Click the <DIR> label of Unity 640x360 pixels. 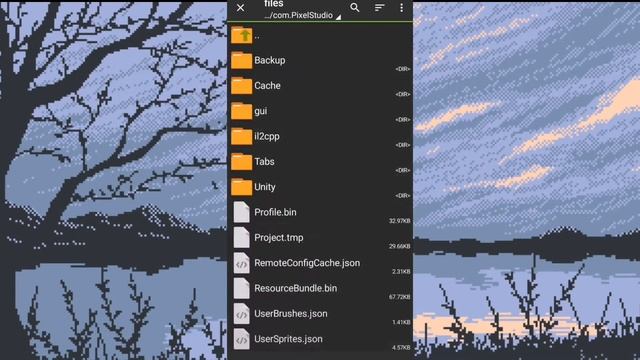click(402, 196)
